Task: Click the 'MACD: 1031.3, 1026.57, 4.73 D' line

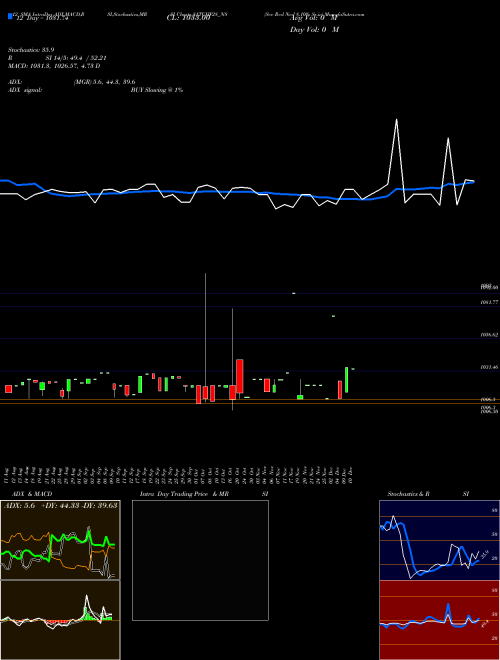Action: tap(54, 66)
